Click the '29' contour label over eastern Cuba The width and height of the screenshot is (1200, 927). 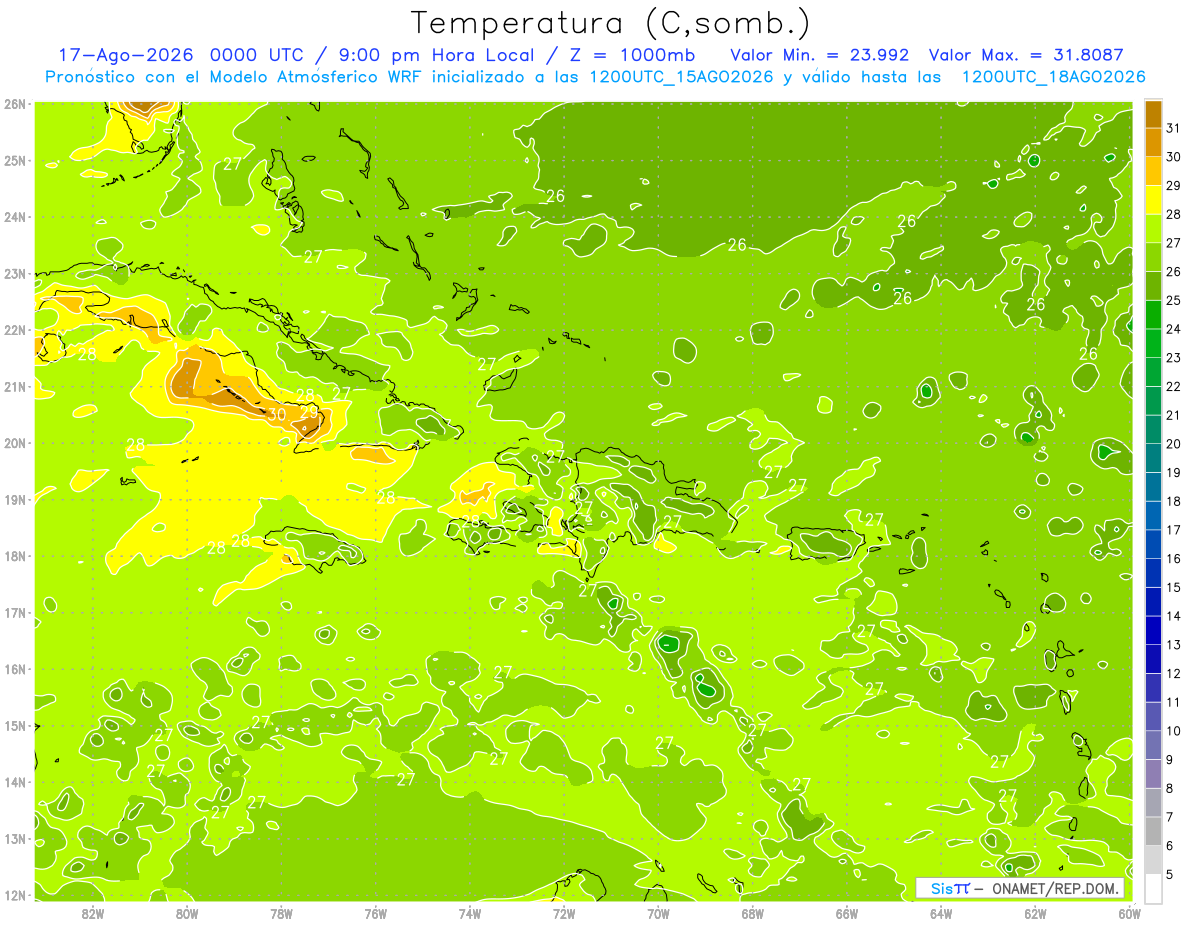(309, 411)
